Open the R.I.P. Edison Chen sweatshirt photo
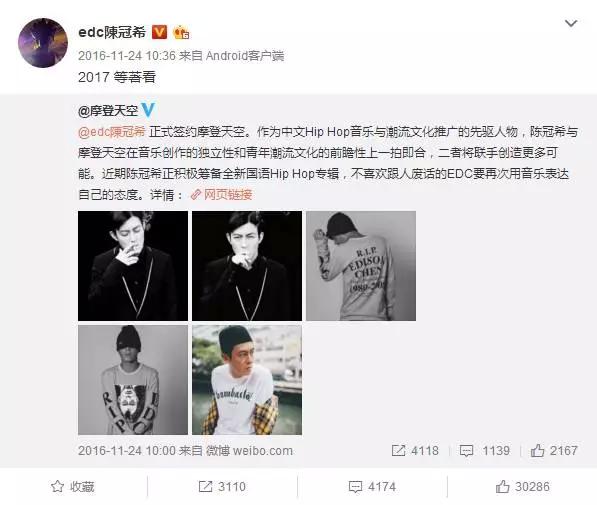 [x=361, y=266]
